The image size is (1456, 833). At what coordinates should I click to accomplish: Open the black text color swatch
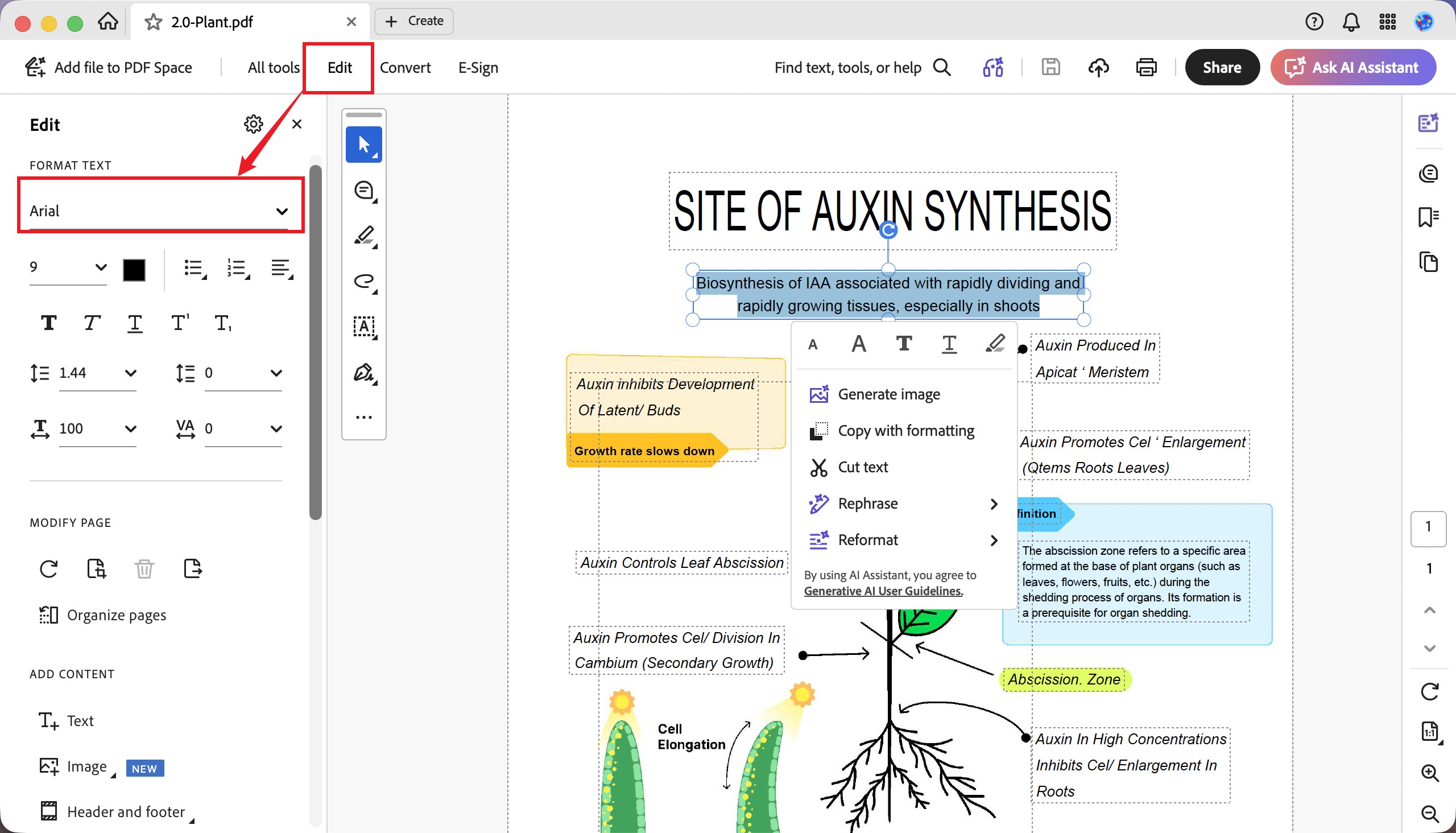pos(134,270)
